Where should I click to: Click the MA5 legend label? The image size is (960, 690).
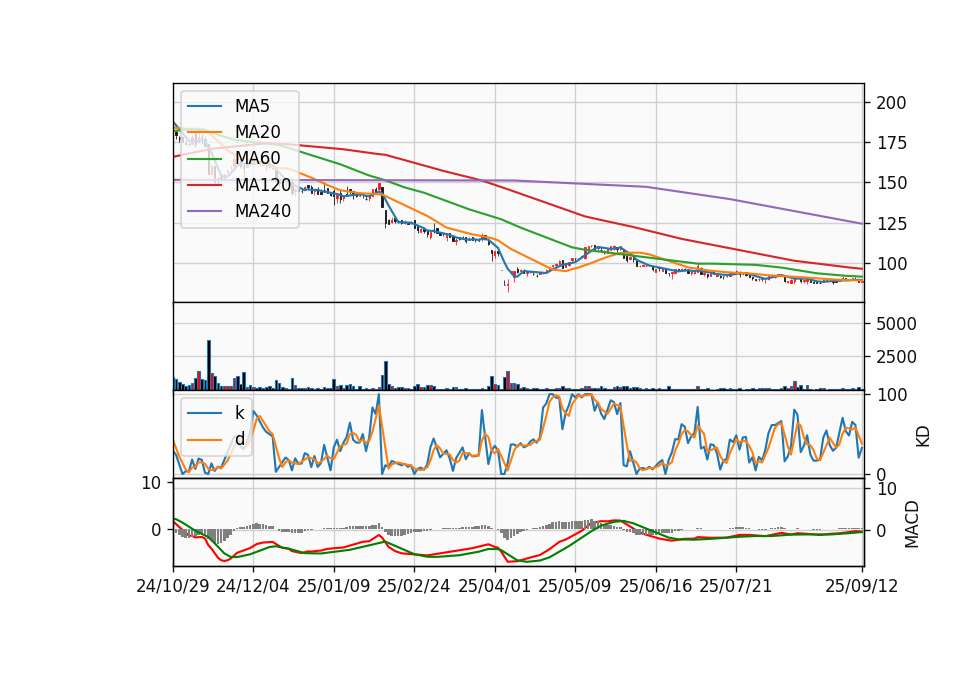252,106
